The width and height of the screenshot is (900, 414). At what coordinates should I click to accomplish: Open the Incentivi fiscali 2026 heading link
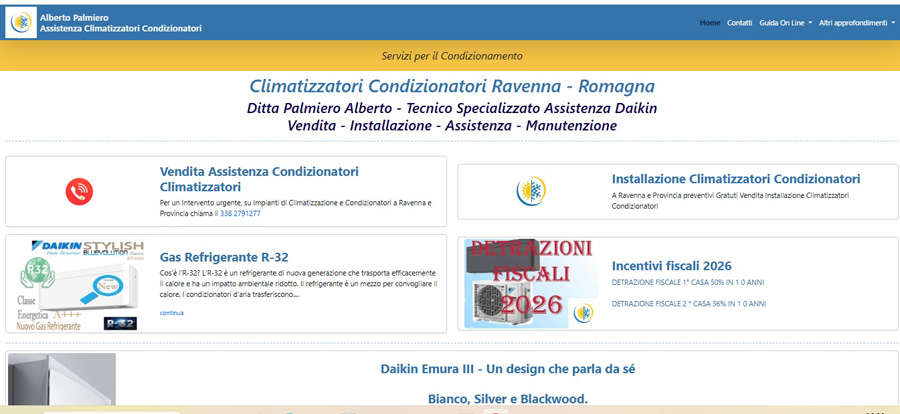point(672,266)
